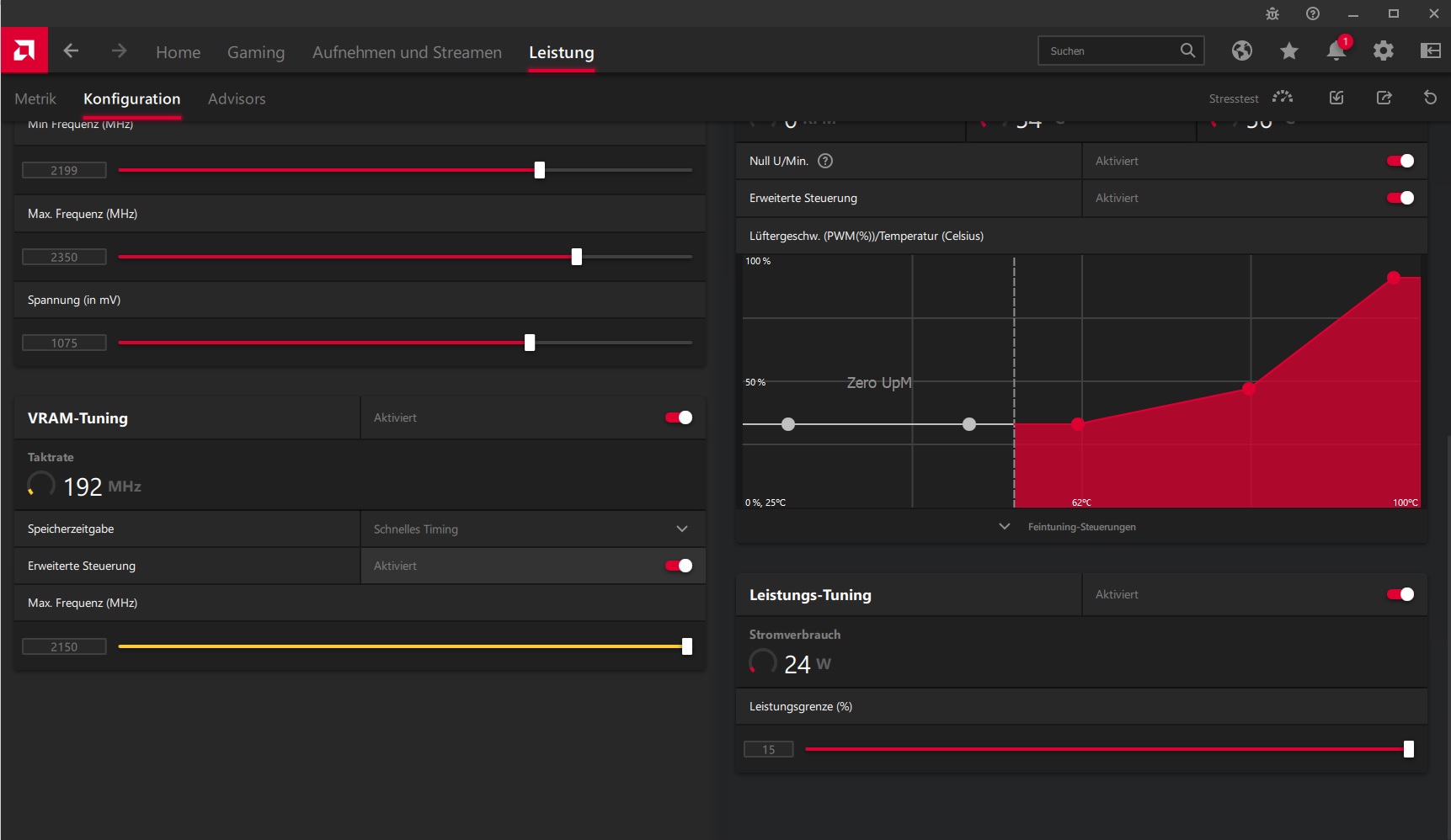
Task: Click the Stresstest label button
Action: 1234,98
